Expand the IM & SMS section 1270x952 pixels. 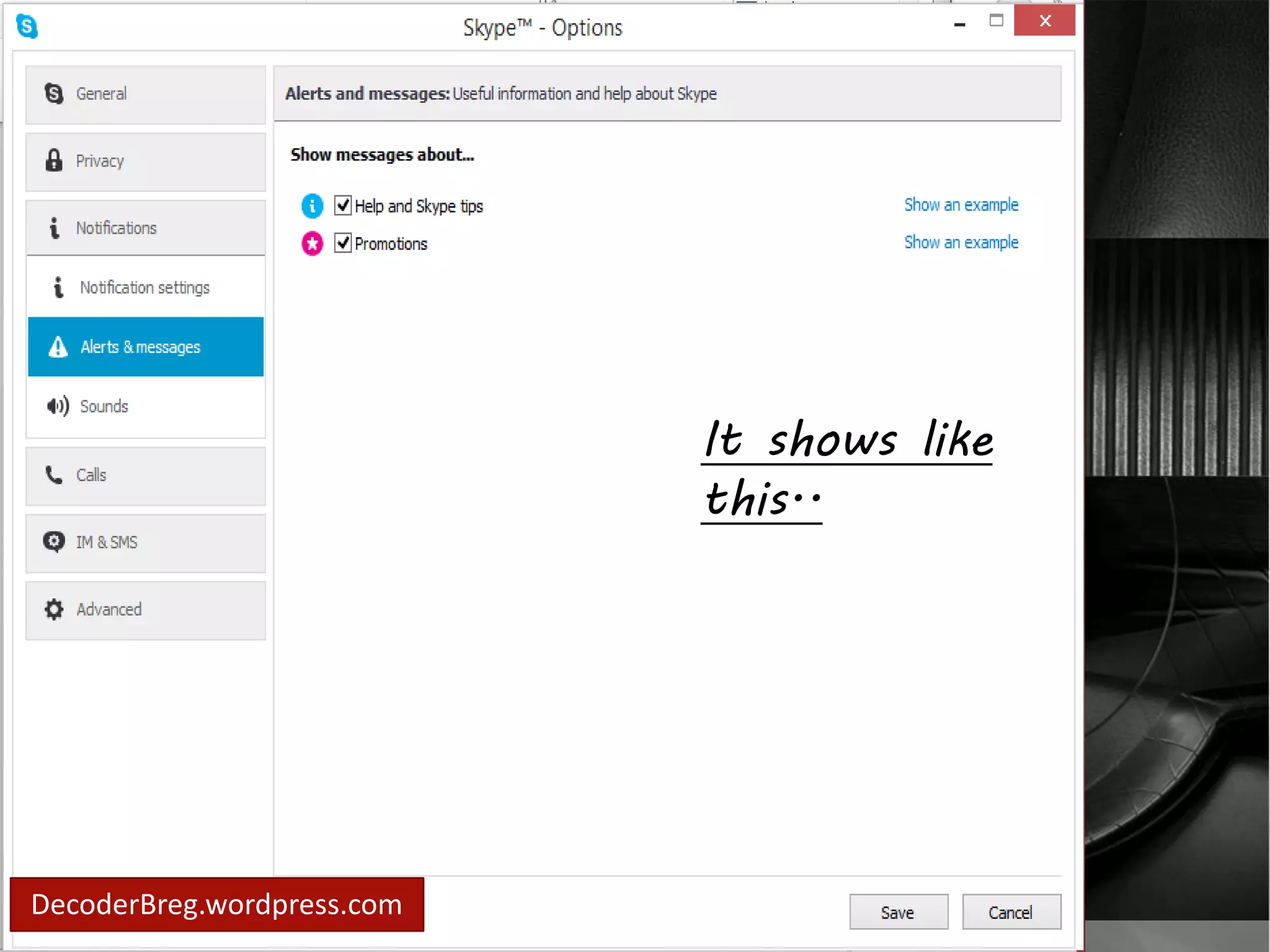pyautogui.click(x=146, y=543)
